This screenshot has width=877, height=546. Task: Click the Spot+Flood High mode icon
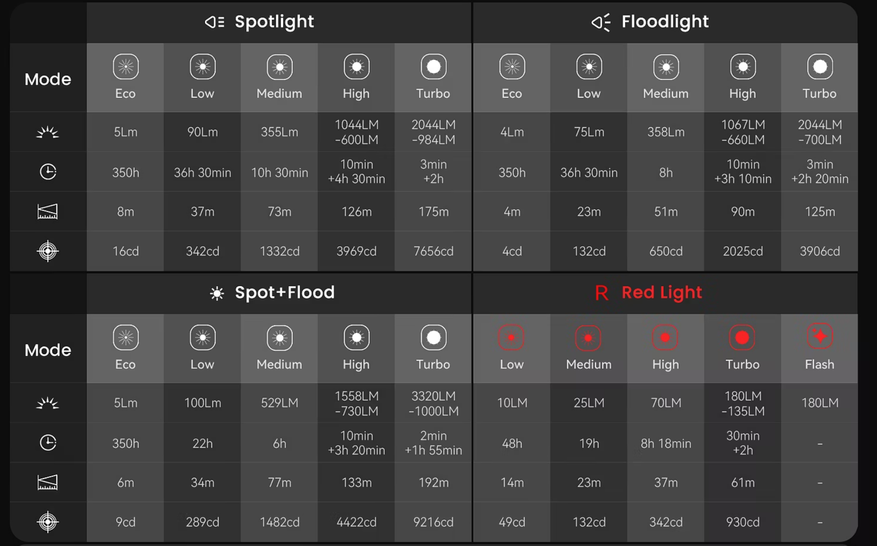[356, 338]
